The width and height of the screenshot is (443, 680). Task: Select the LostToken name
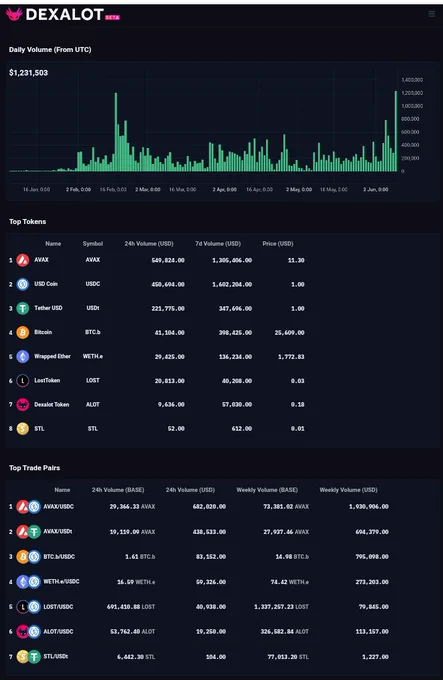pyautogui.click(x=47, y=381)
